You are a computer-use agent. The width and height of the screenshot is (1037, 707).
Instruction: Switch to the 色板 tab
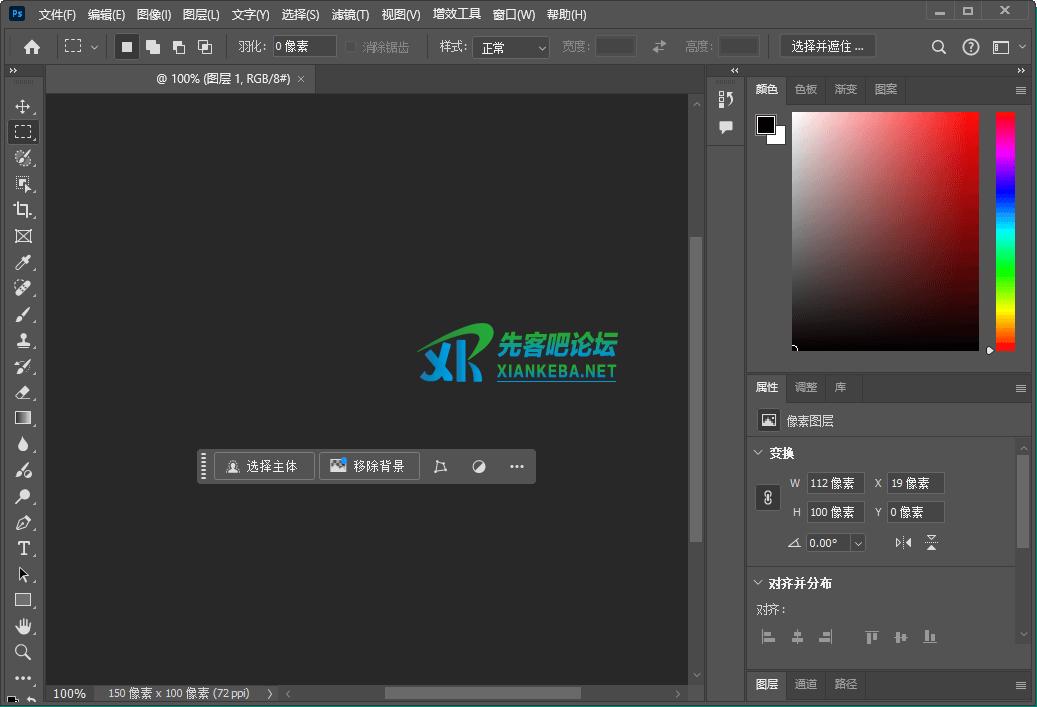[x=805, y=89]
